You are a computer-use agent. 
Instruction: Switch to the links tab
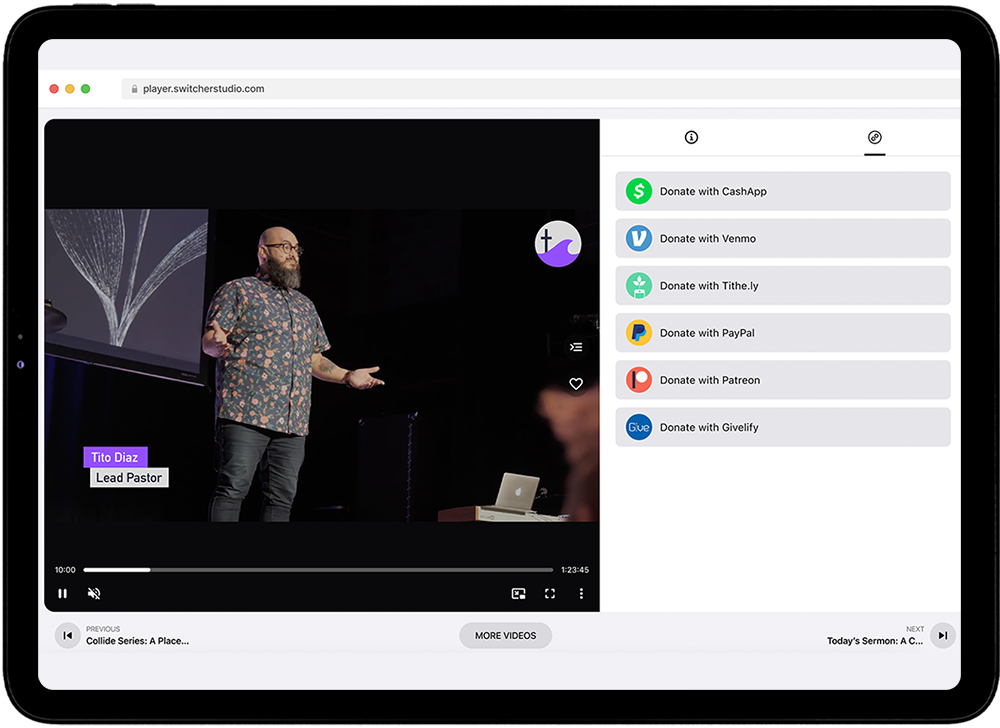875,137
